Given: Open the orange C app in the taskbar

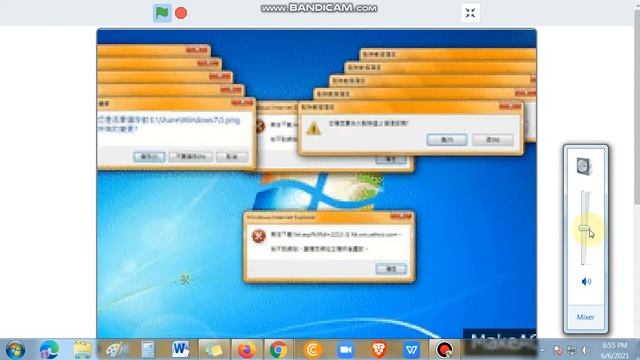Looking at the screenshot, I should point(313,350).
